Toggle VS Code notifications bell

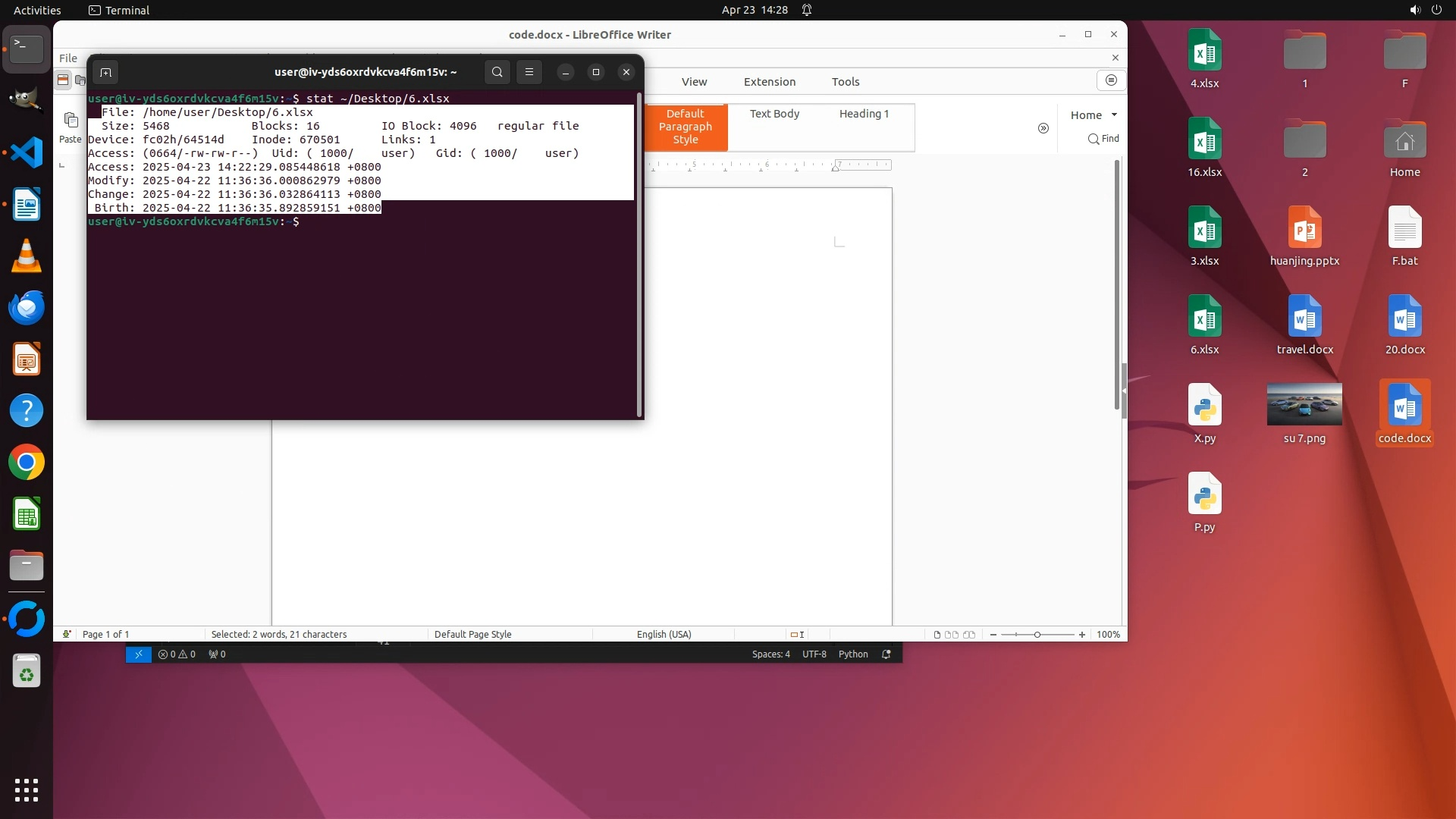886,654
